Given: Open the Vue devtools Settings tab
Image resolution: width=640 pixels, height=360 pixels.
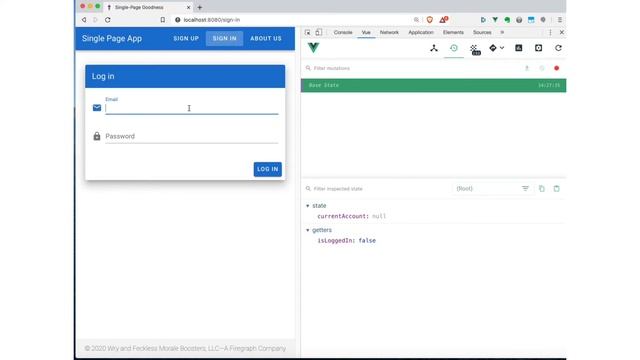Looking at the screenshot, I should [x=538, y=48].
